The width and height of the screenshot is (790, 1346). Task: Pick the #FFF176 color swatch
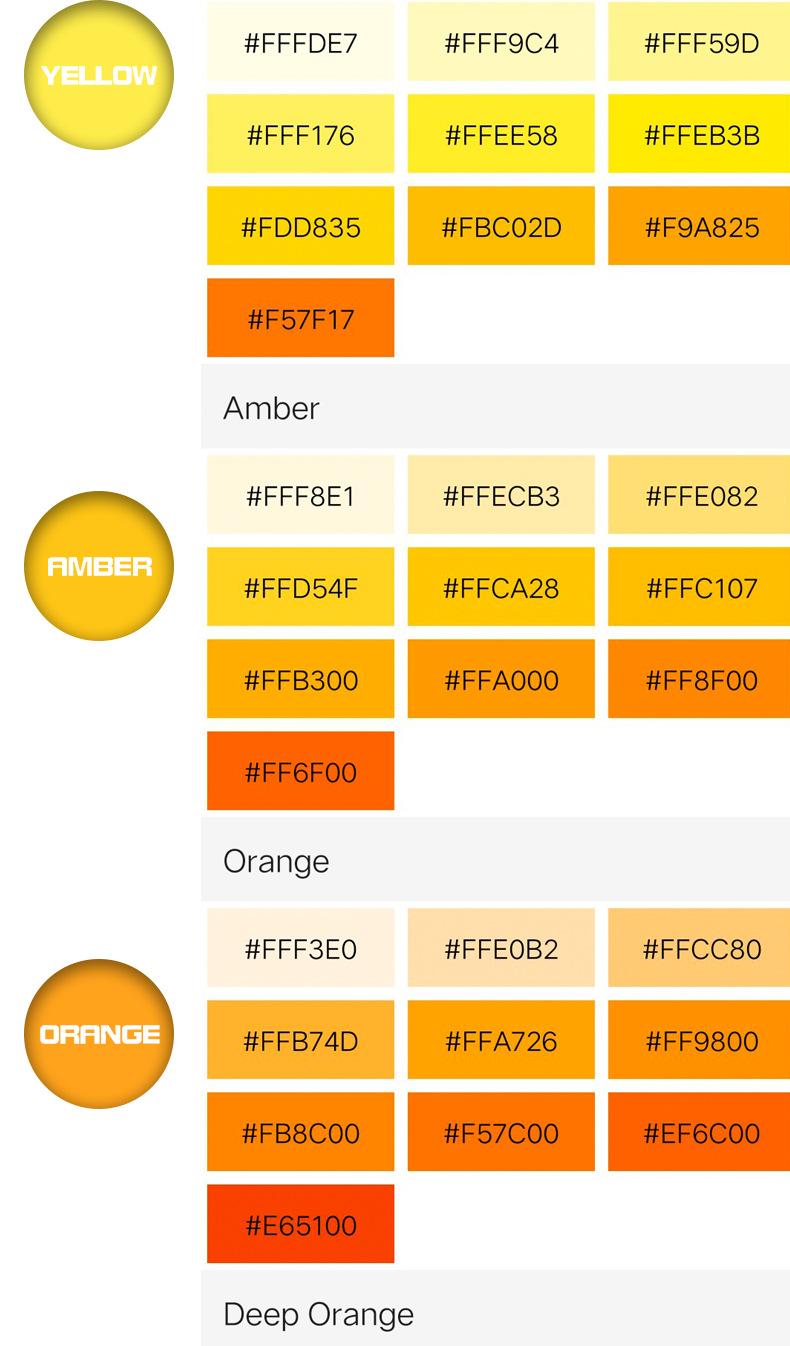300,135
